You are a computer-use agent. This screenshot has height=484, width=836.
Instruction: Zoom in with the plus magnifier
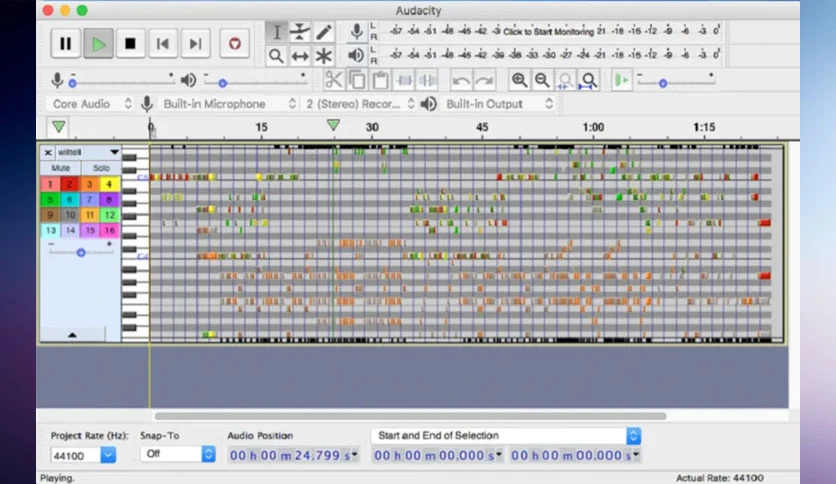pyautogui.click(x=519, y=80)
